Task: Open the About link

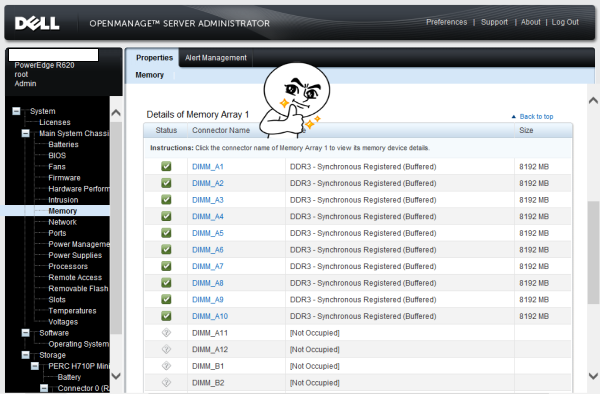Action: coord(530,22)
